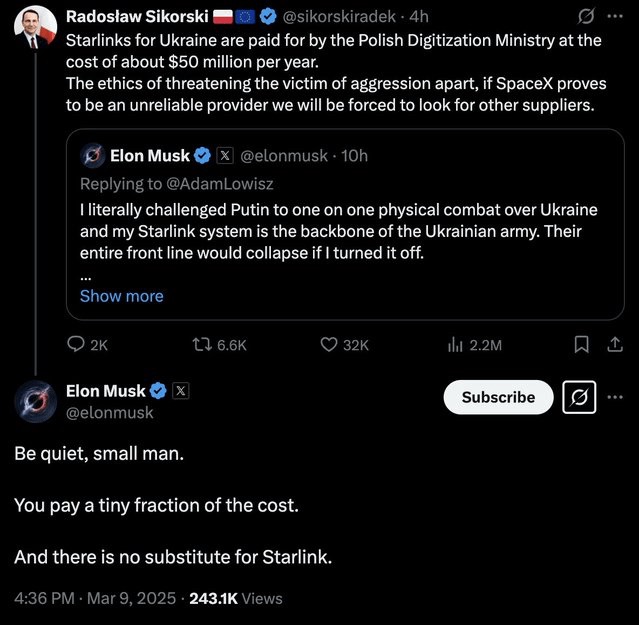Share Sikorski's post via the share icon
The width and height of the screenshot is (639, 625).
tap(616, 345)
